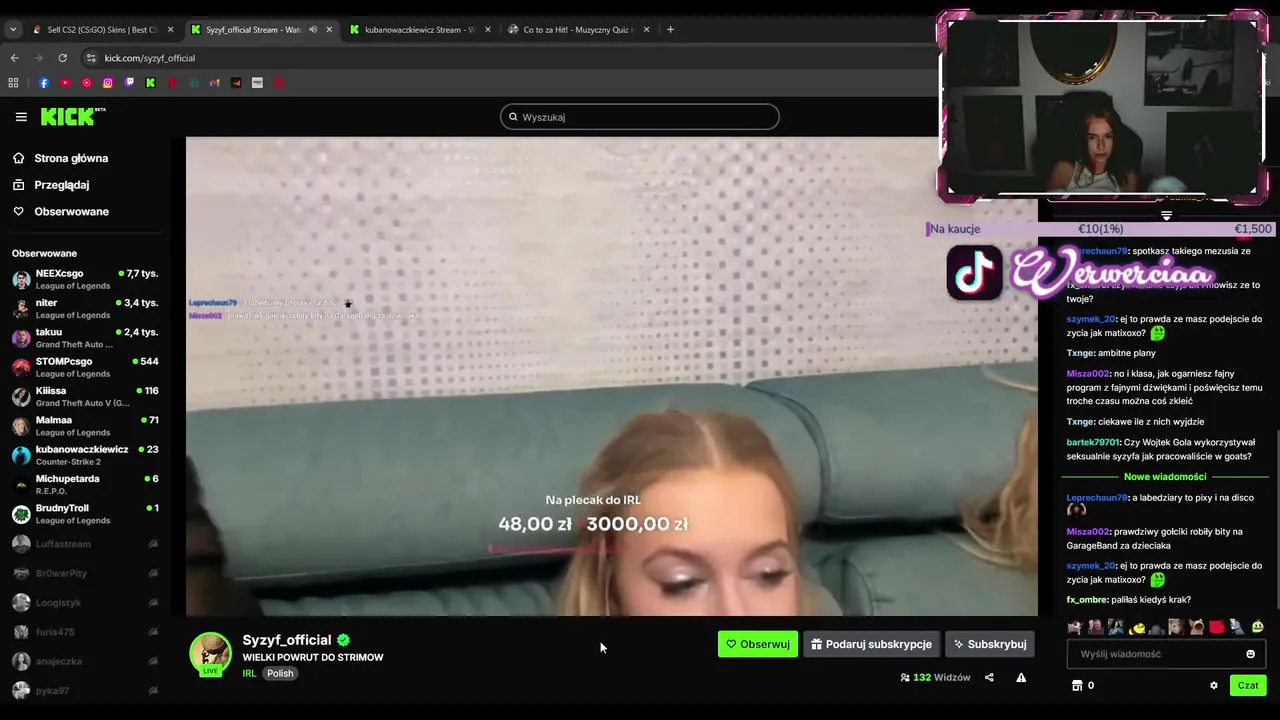Share the stream via share icon
Image resolution: width=1280 pixels, height=720 pixels.
(989, 677)
